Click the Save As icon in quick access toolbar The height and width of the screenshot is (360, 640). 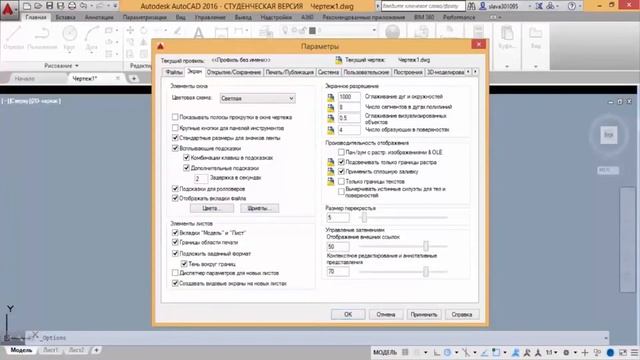click(x=60, y=6)
